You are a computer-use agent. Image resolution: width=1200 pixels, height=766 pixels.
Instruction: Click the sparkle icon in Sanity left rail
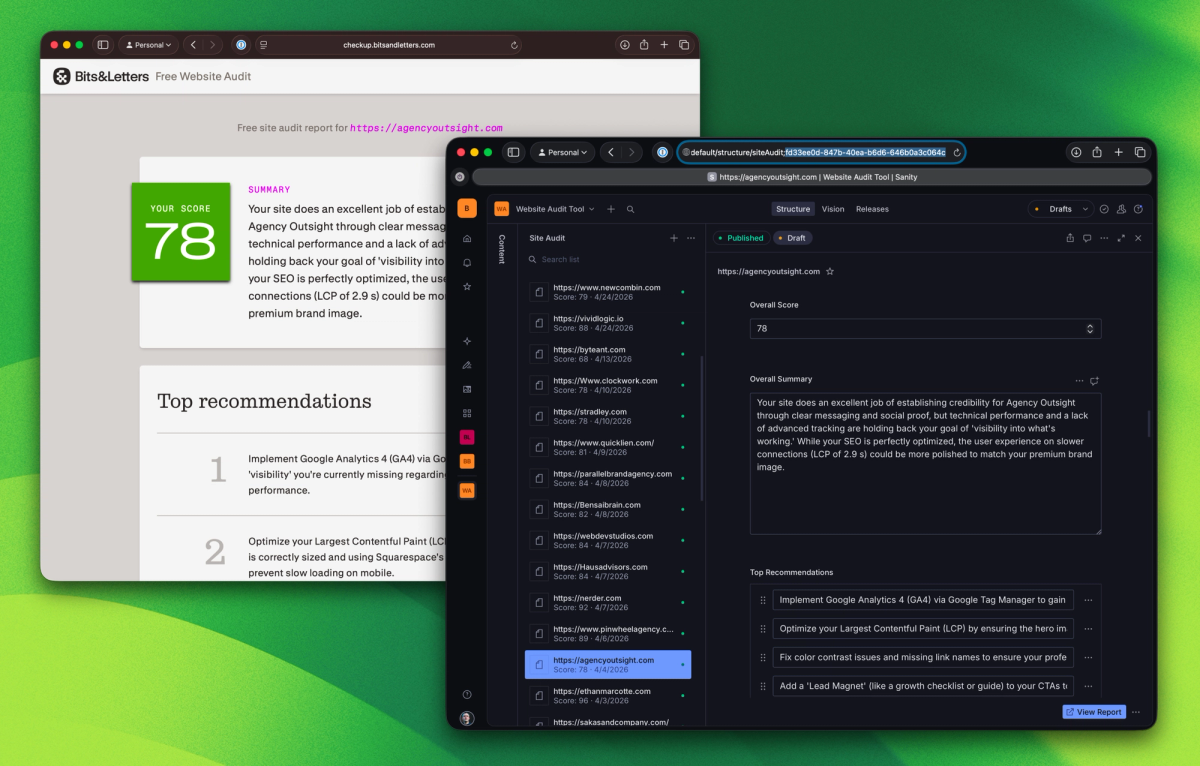[x=467, y=341]
